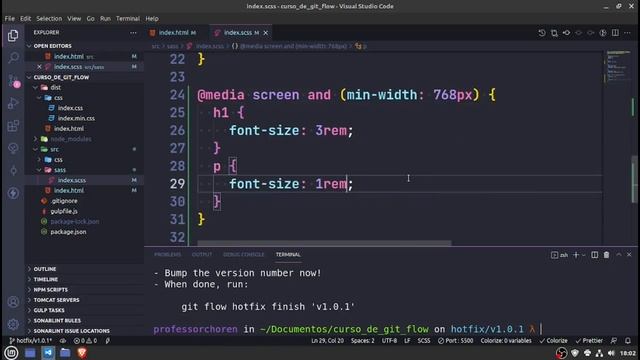Image resolution: width=640 pixels, height=360 pixels.
Task: Click the open changes editor toolbar icon
Action: [554, 33]
